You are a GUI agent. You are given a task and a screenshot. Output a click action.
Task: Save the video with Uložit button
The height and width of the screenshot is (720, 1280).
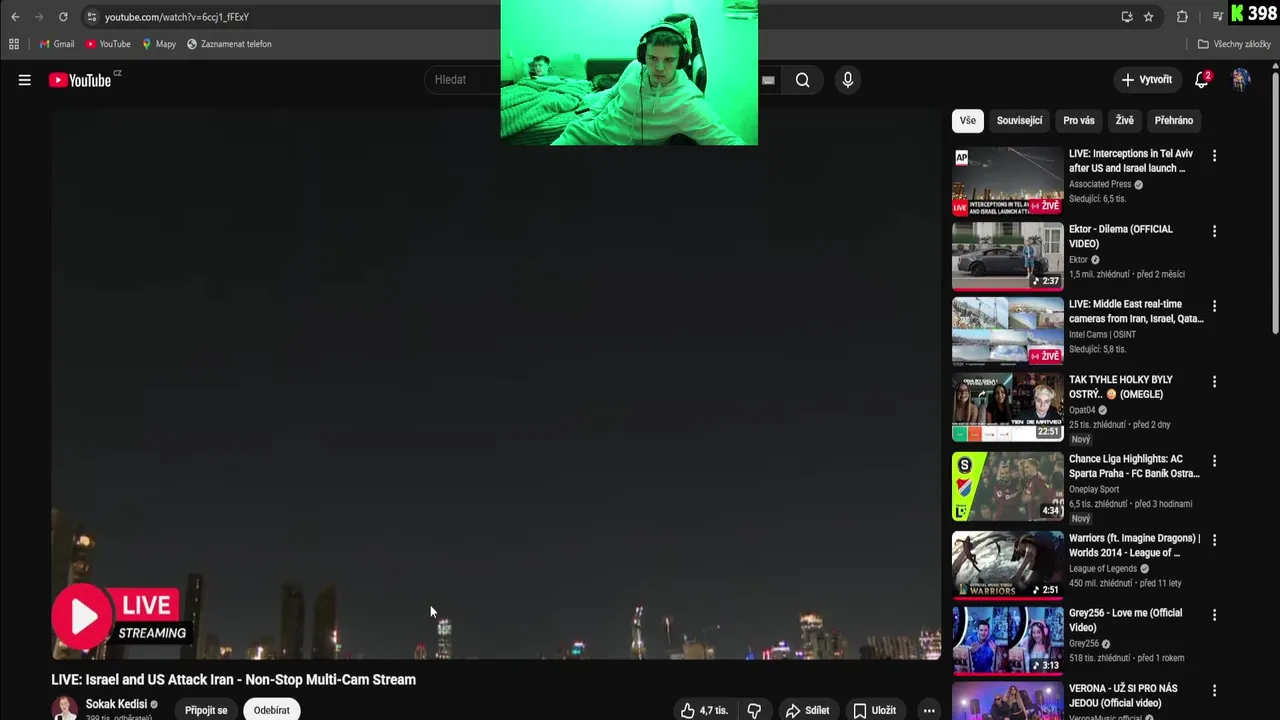[874, 710]
